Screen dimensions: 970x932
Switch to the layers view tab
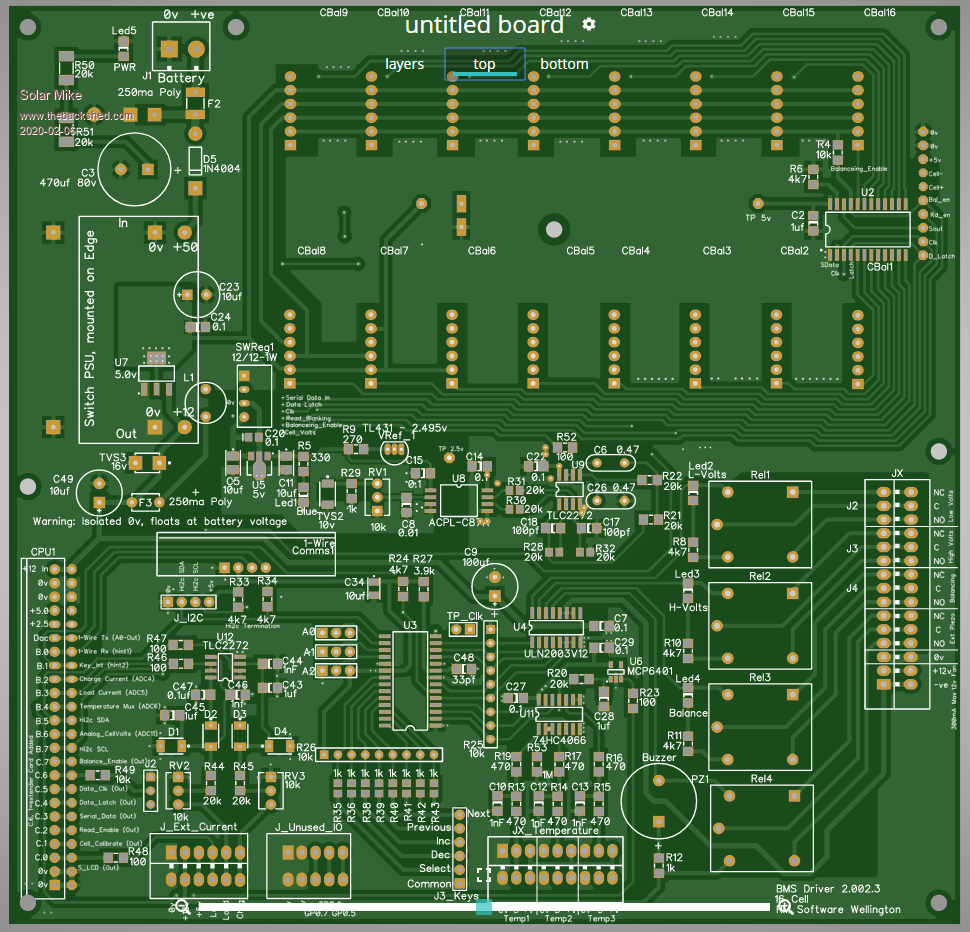pos(405,64)
